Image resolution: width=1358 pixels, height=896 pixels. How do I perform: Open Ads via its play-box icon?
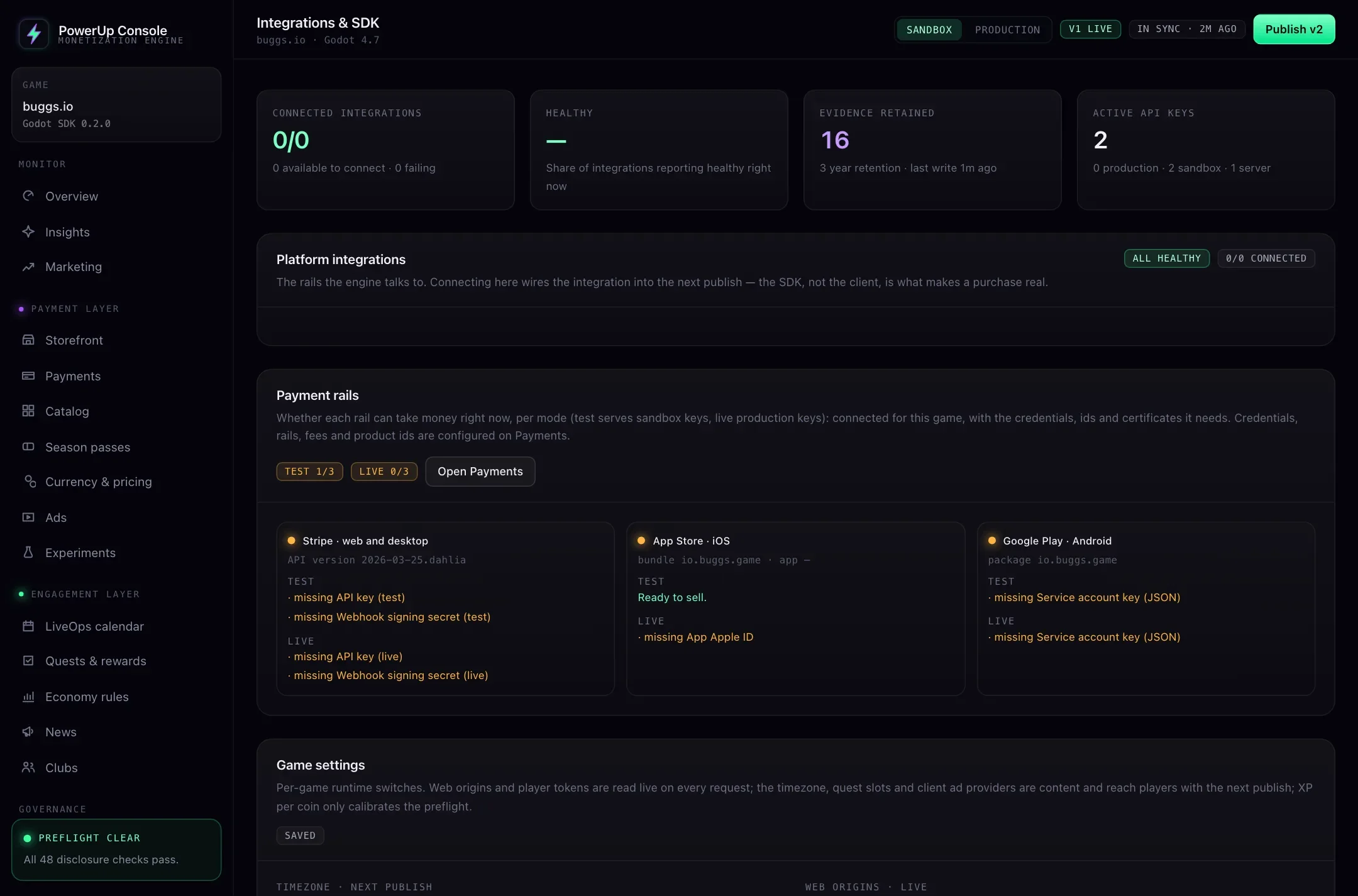coord(28,517)
